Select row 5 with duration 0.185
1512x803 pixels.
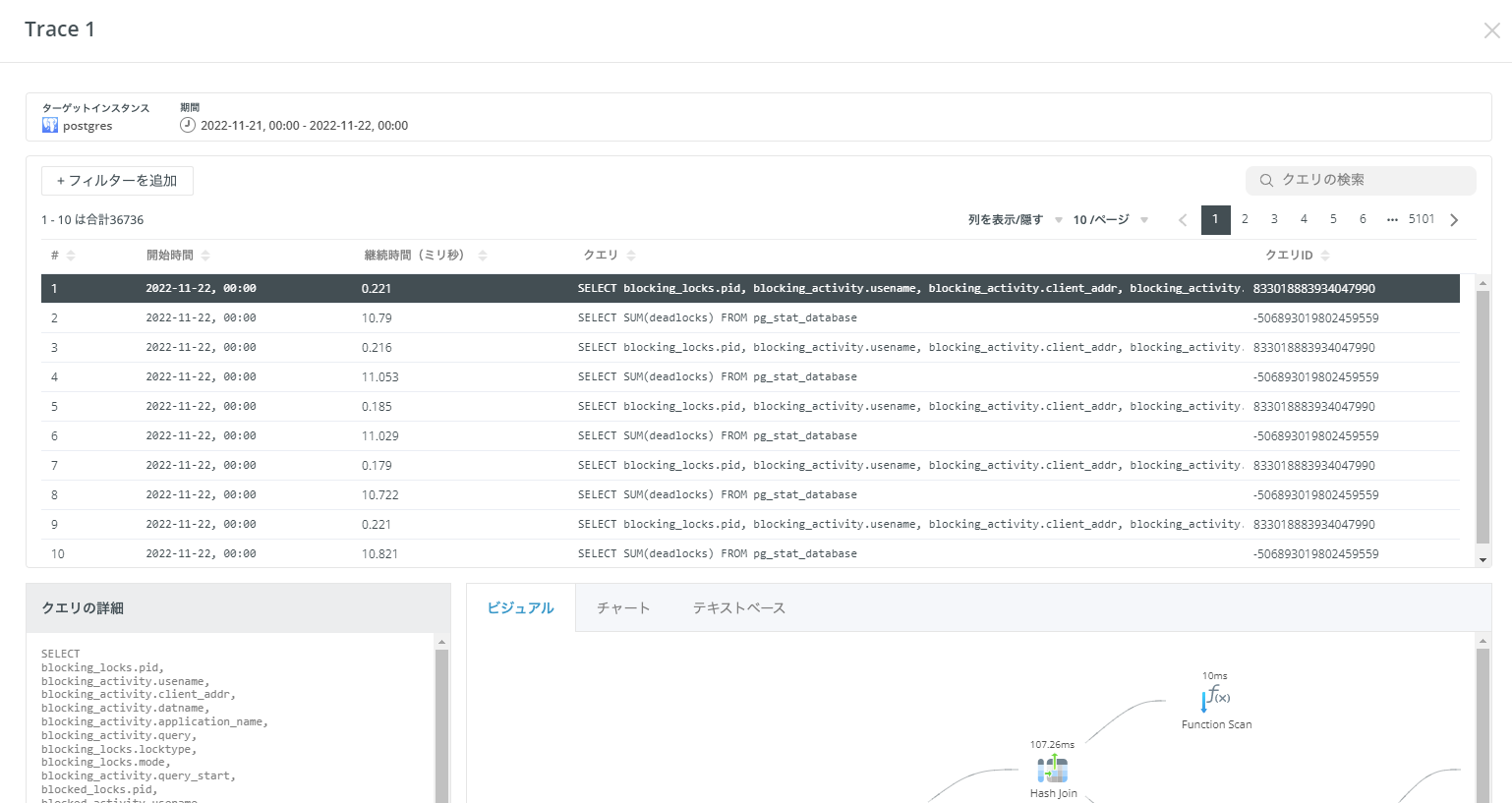pyautogui.click(x=750, y=407)
